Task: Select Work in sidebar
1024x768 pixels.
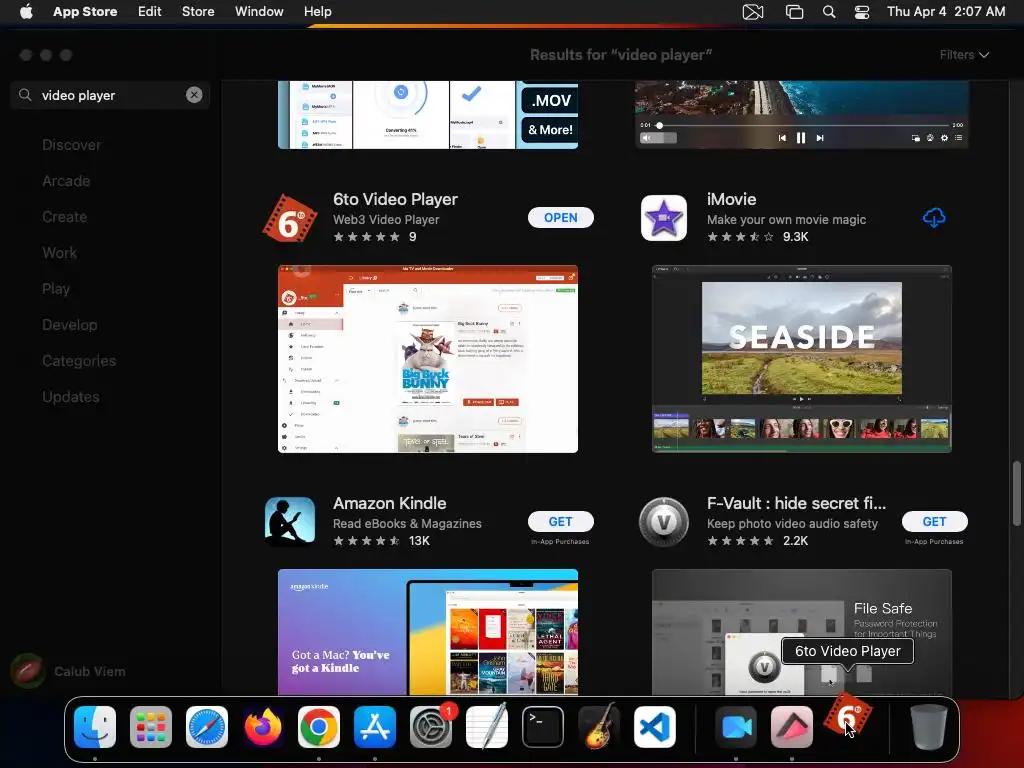Action: click(59, 253)
